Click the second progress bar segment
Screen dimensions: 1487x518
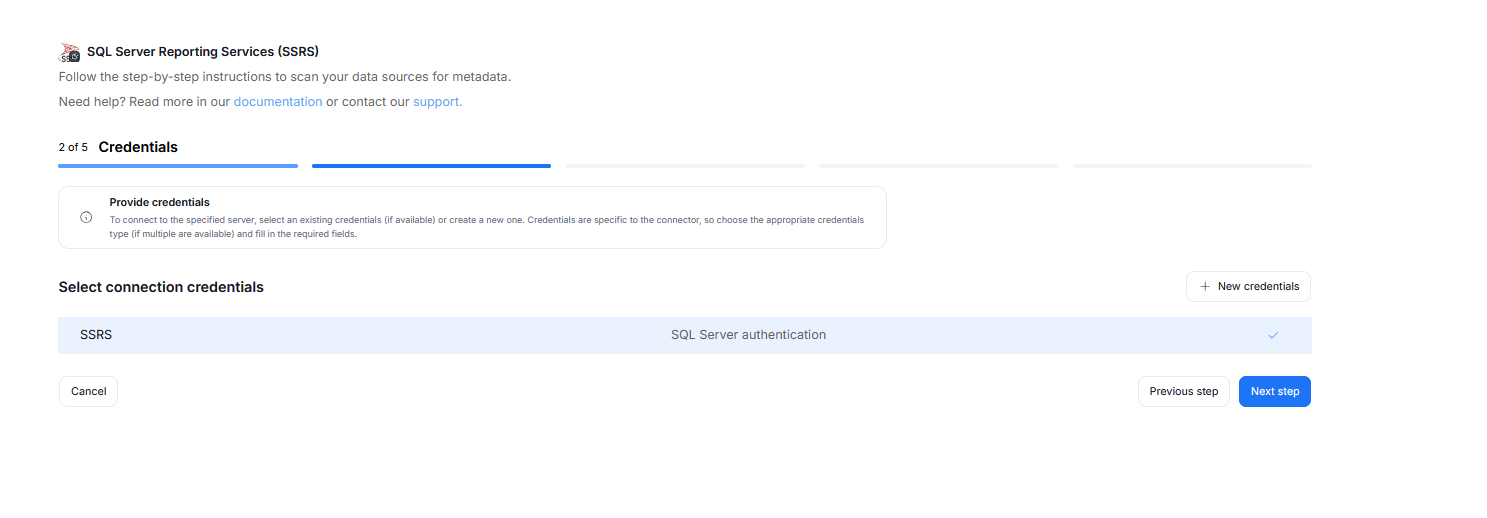[x=431, y=166]
